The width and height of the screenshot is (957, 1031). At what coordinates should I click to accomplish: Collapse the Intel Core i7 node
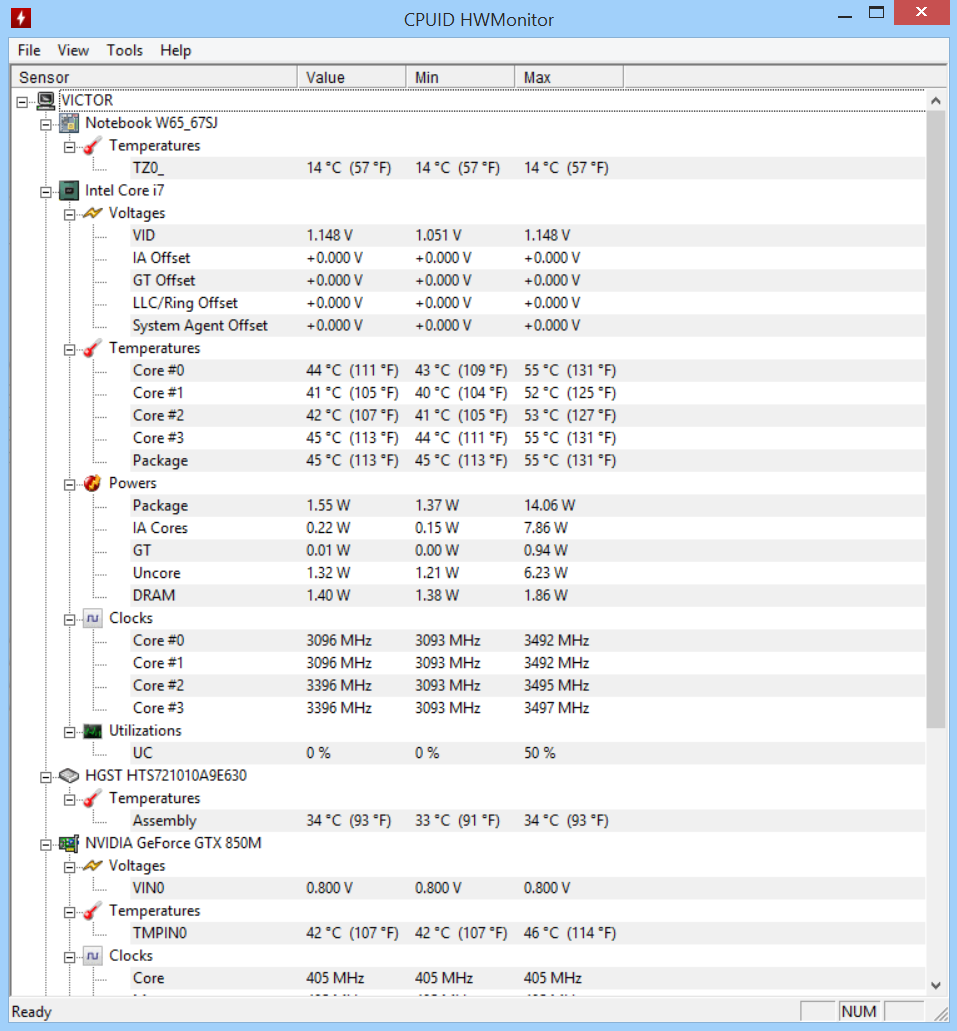click(45, 192)
